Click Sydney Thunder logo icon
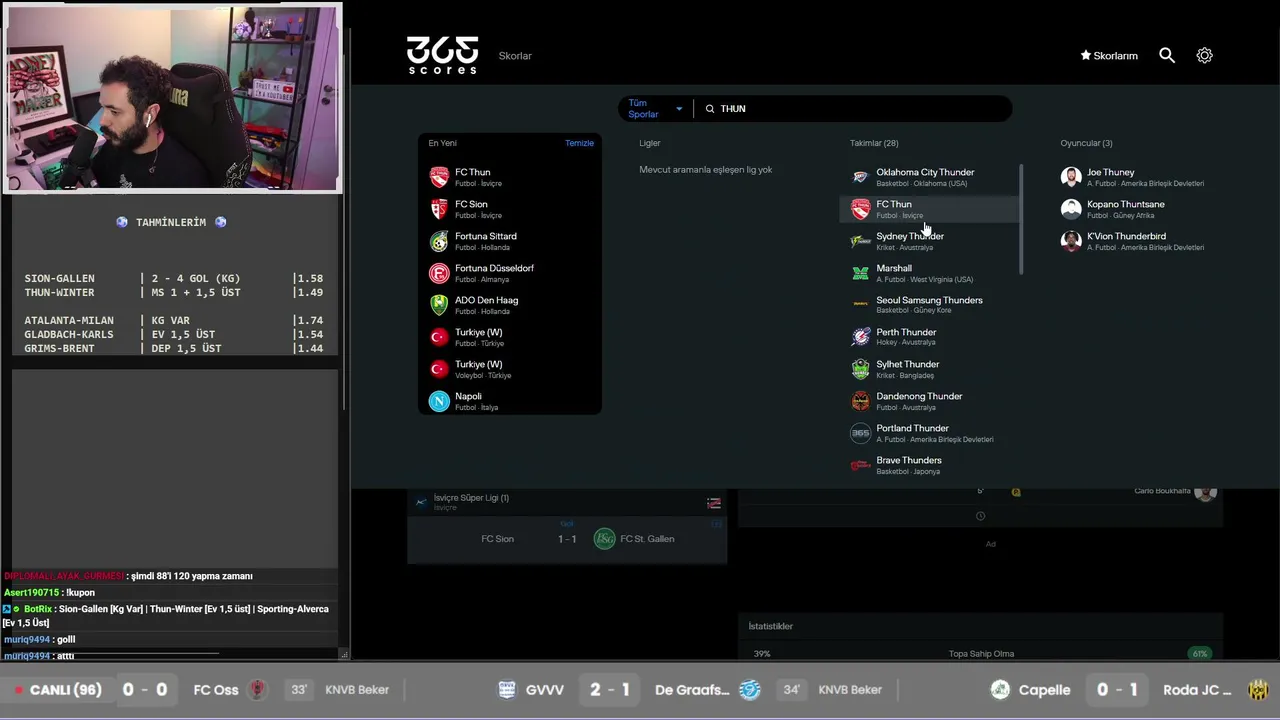The width and height of the screenshot is (1280, 720). point(860,241)
